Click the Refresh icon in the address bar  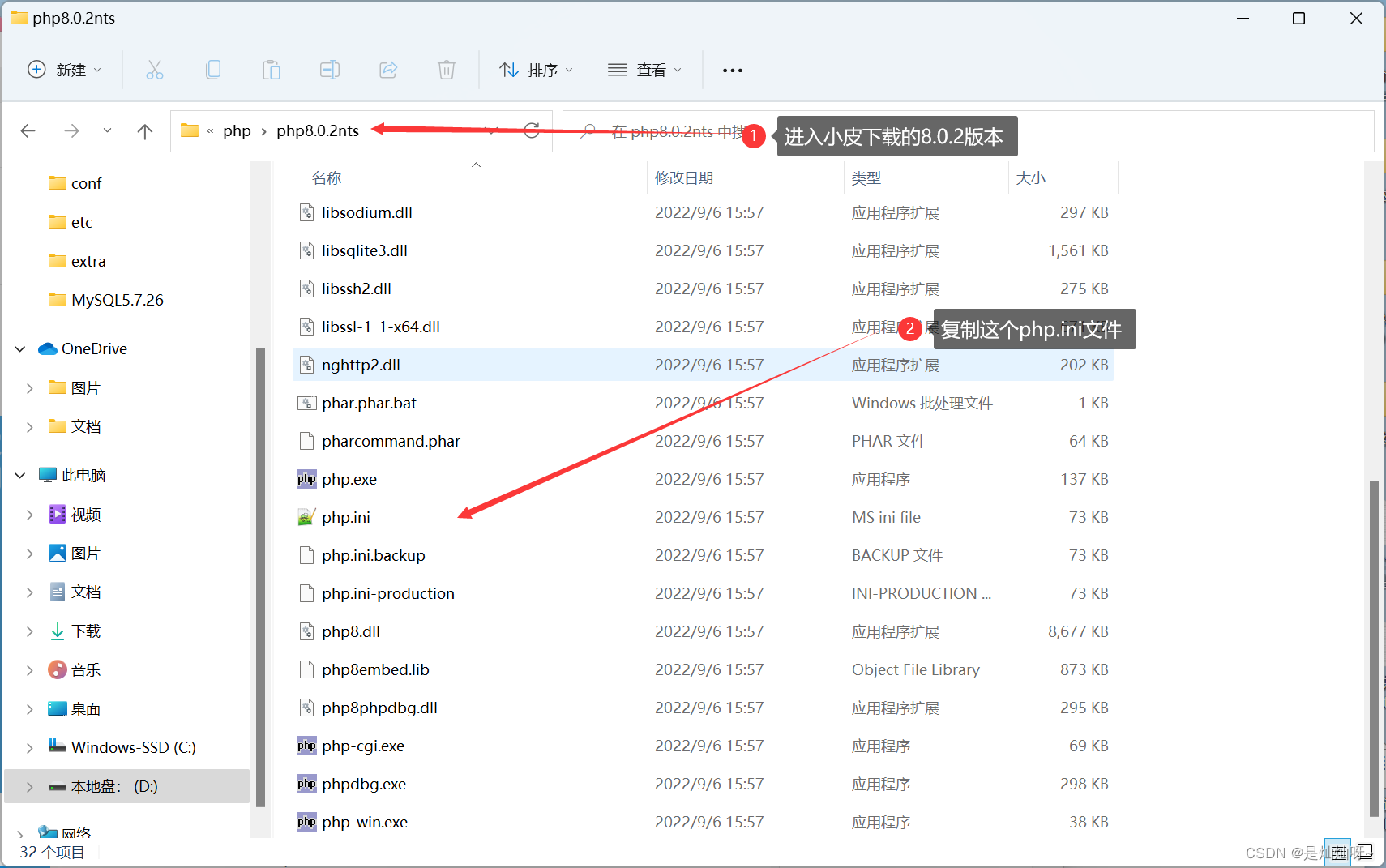pyautogui.click(x=533, y=130)
